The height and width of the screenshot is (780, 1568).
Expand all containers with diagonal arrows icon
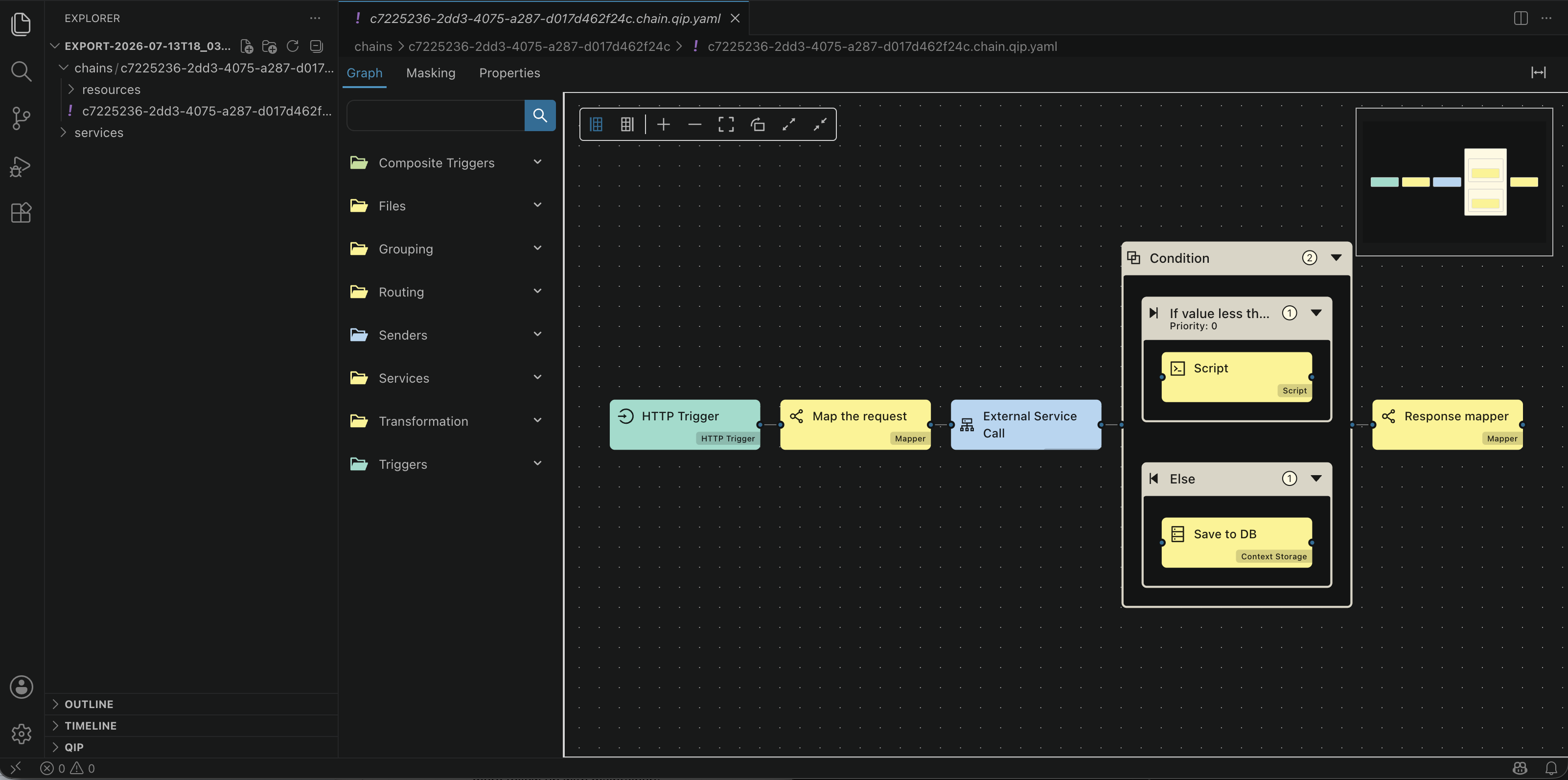coord(789,124)
